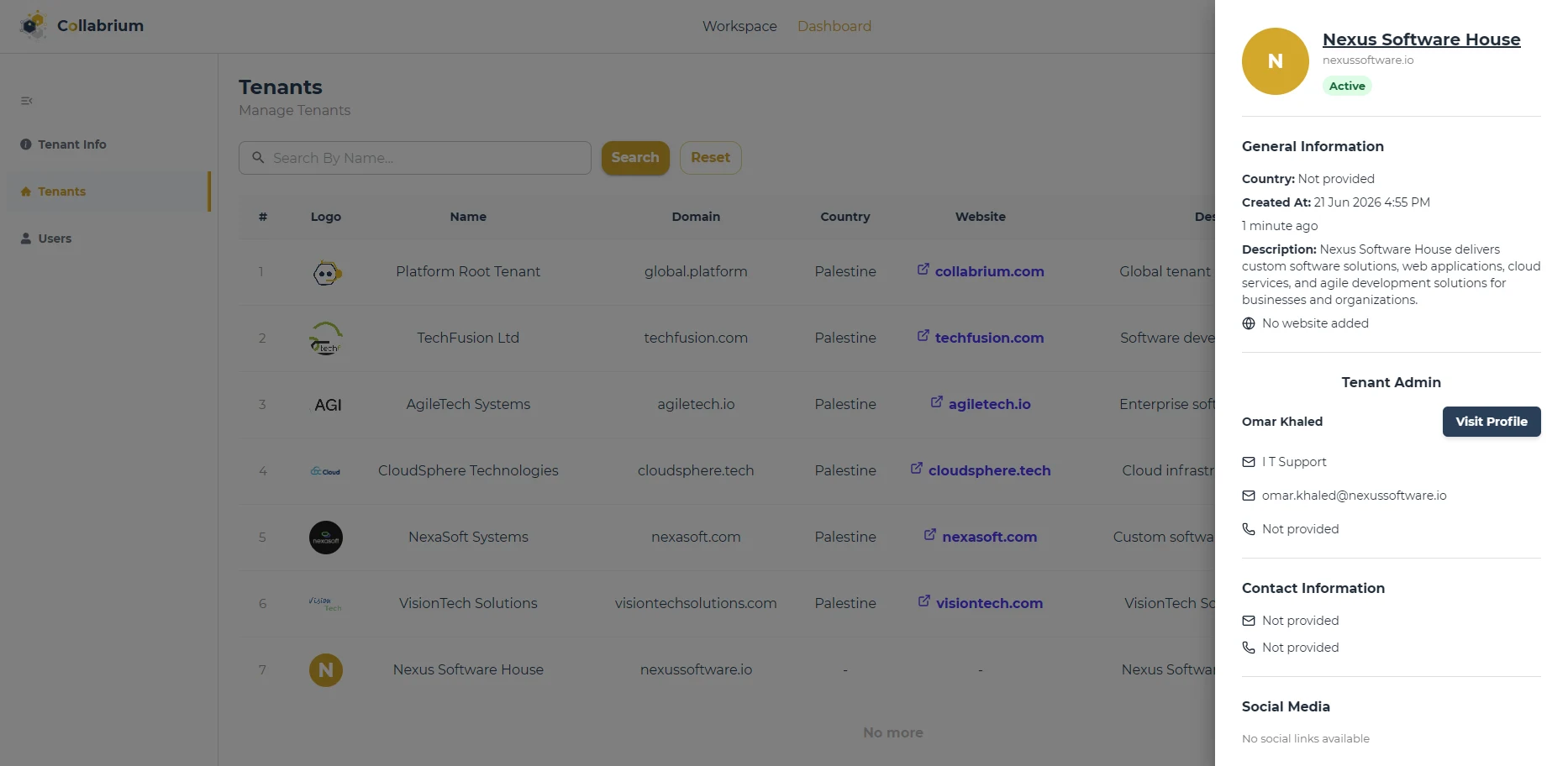Select the NexaSoft Systems name cell
The image size is (1568, 766).
[x=468, y=537]
